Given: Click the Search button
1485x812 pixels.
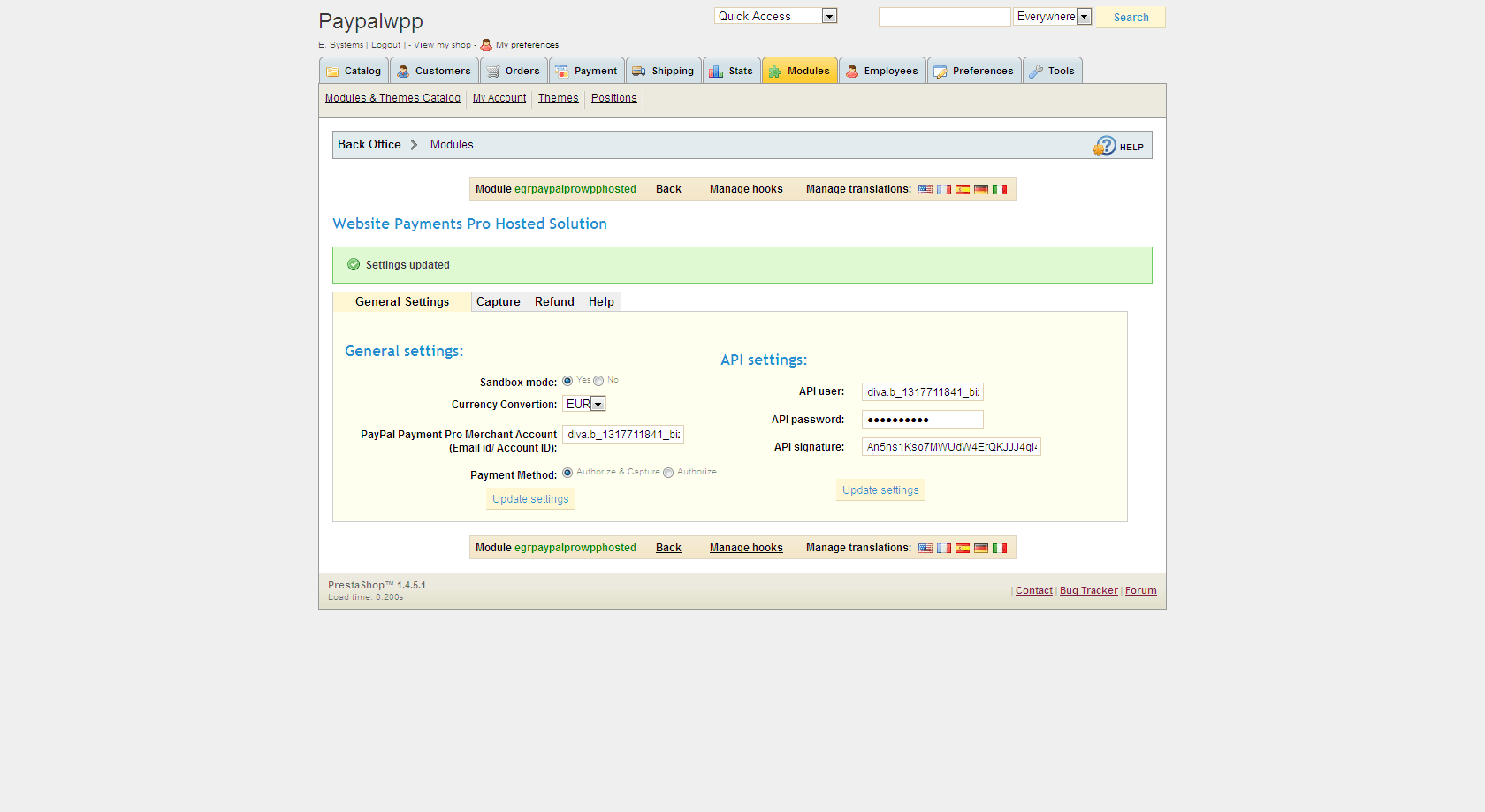Looking at the screenshot, I should (x=1131, y=18).
